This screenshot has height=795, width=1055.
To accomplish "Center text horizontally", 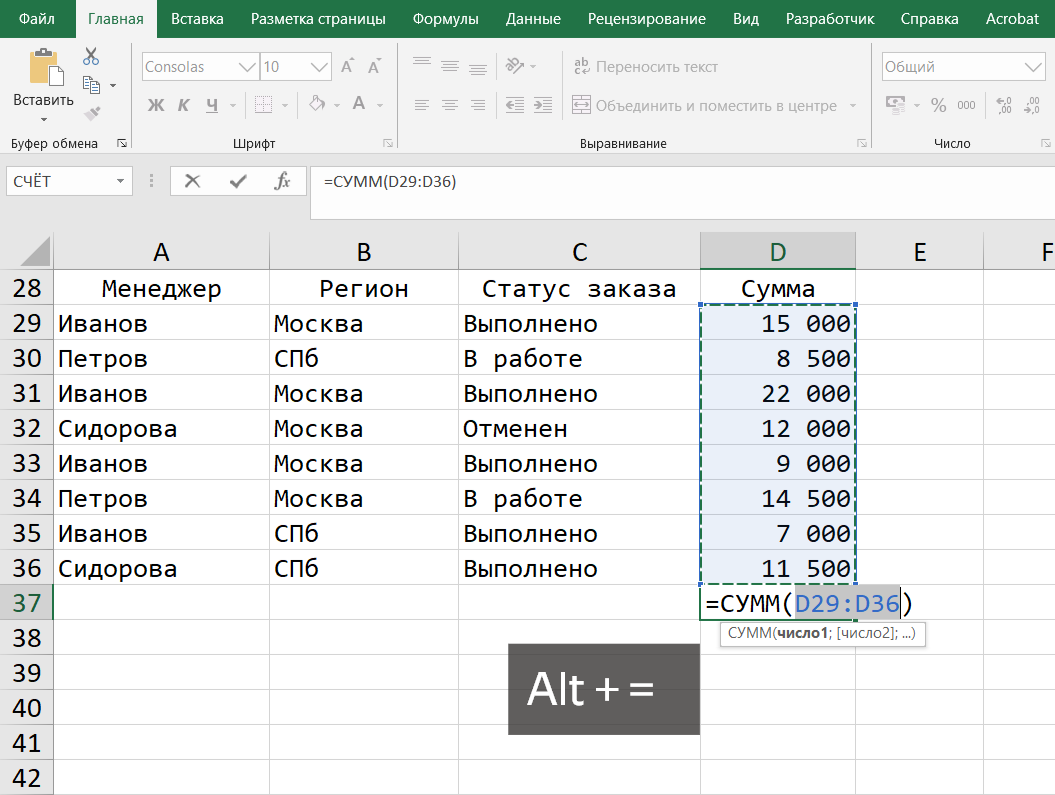I will pyautogui.click(x=449, y=105).
